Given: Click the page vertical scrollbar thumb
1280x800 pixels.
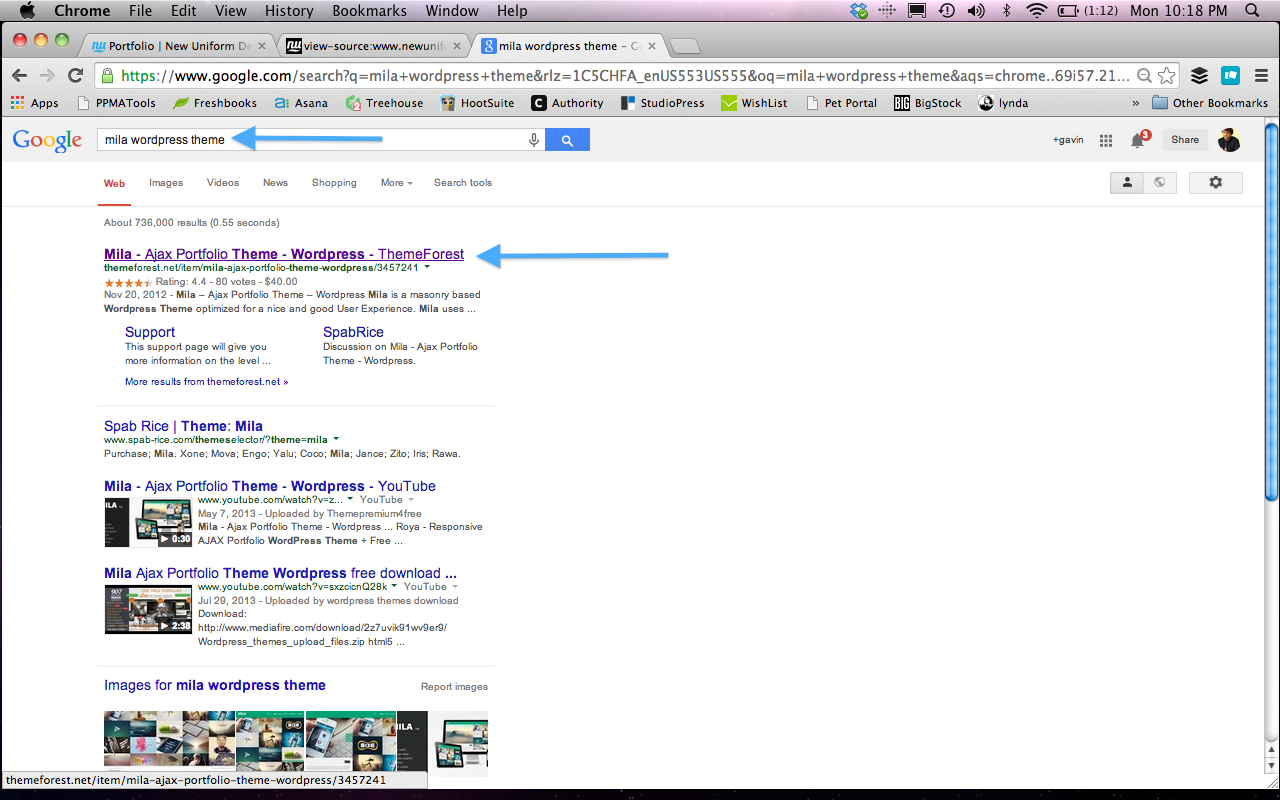Looking at the screenshot, I should tap(1272, 310).
